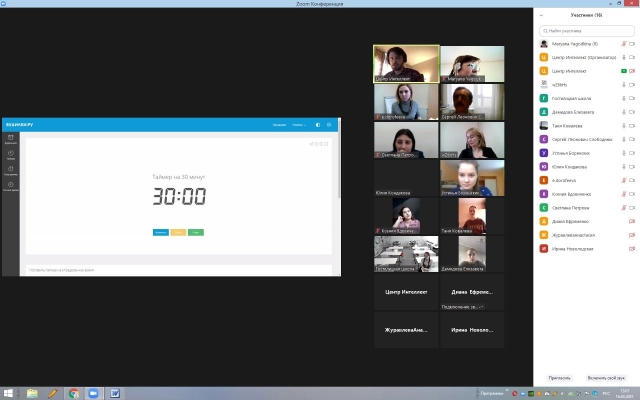
Task: Click camera icon in Центр Интеллект (Организатор) row
Action: coord(632,58)
